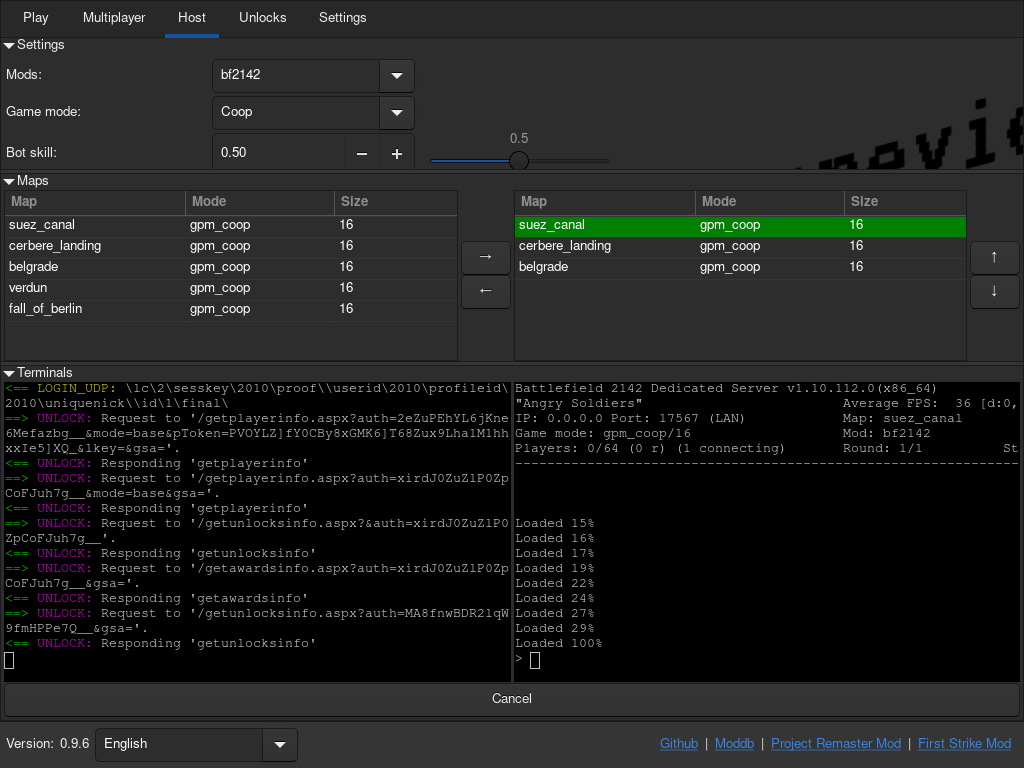
Task: Select cerbere_landing in available maps list
Action: pos(231,246)
